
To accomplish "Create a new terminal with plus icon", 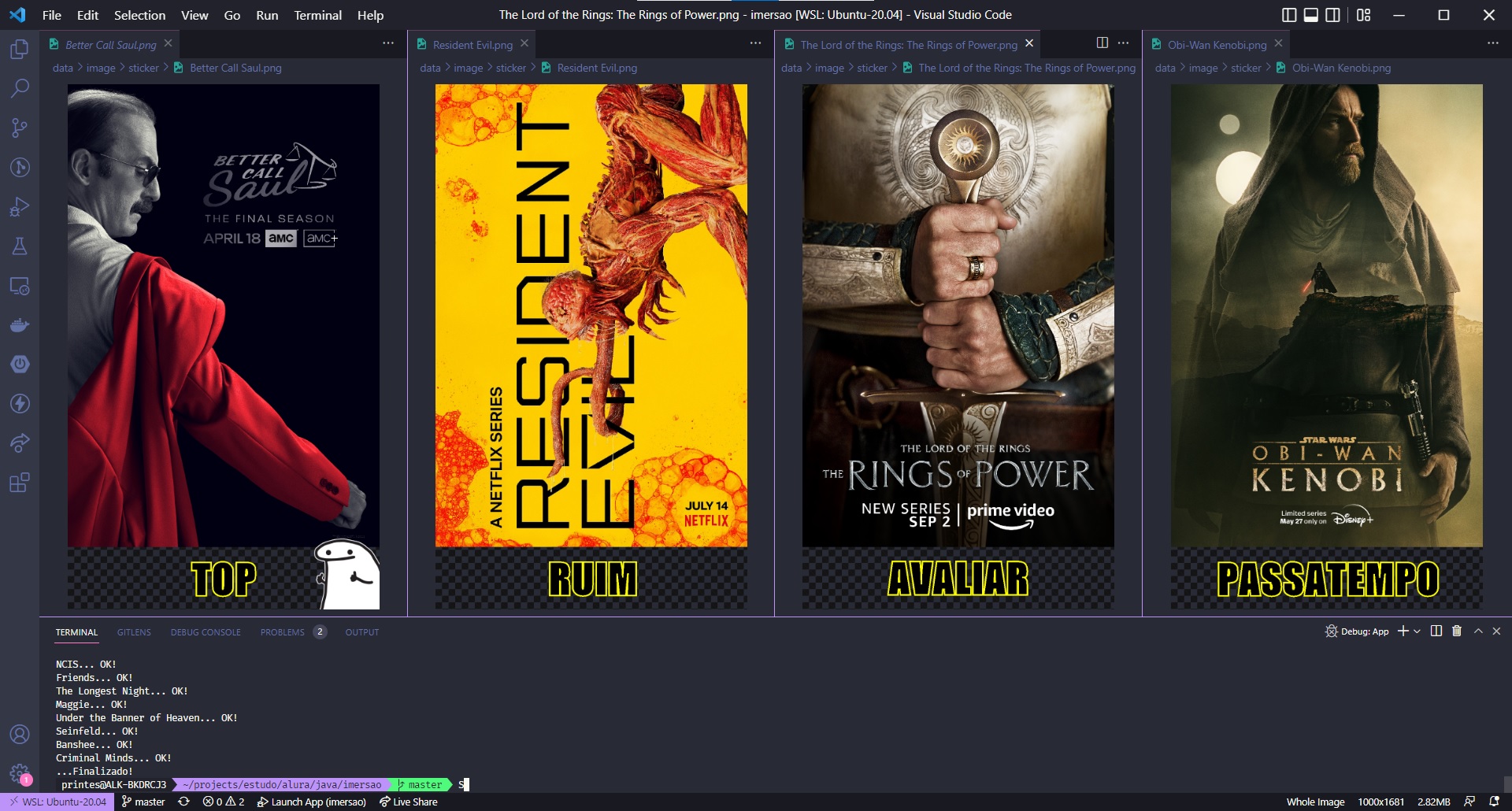I will [1403, 631].
